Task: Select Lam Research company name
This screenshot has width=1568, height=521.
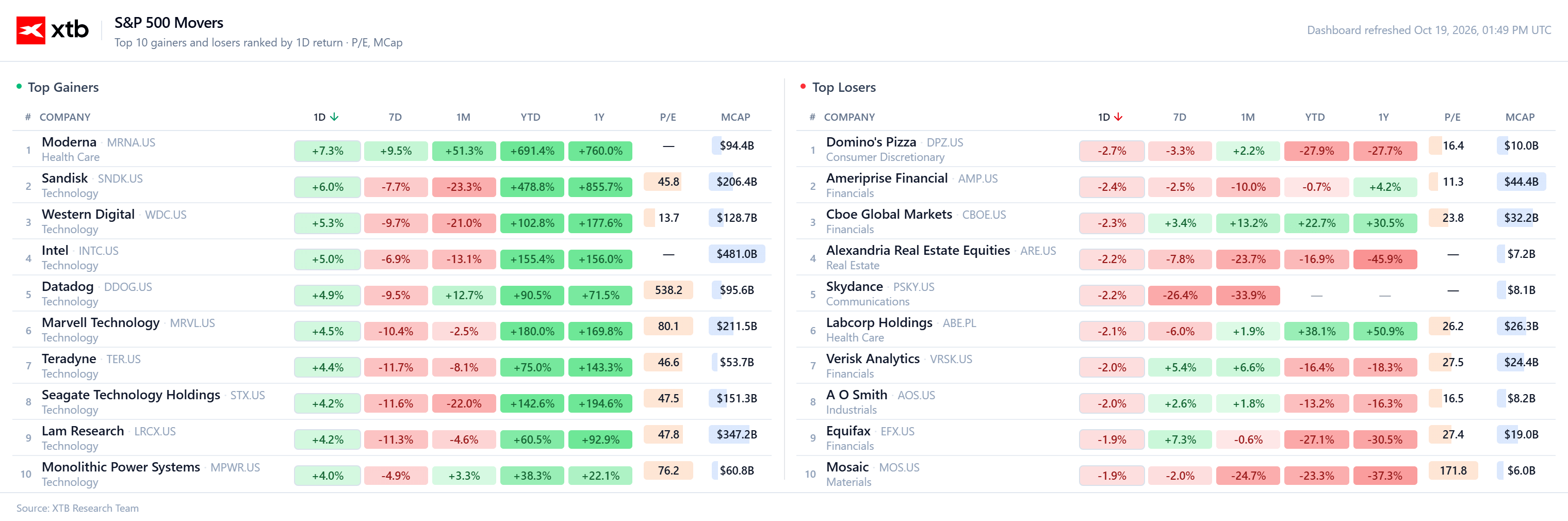Action: pos(83,431)
